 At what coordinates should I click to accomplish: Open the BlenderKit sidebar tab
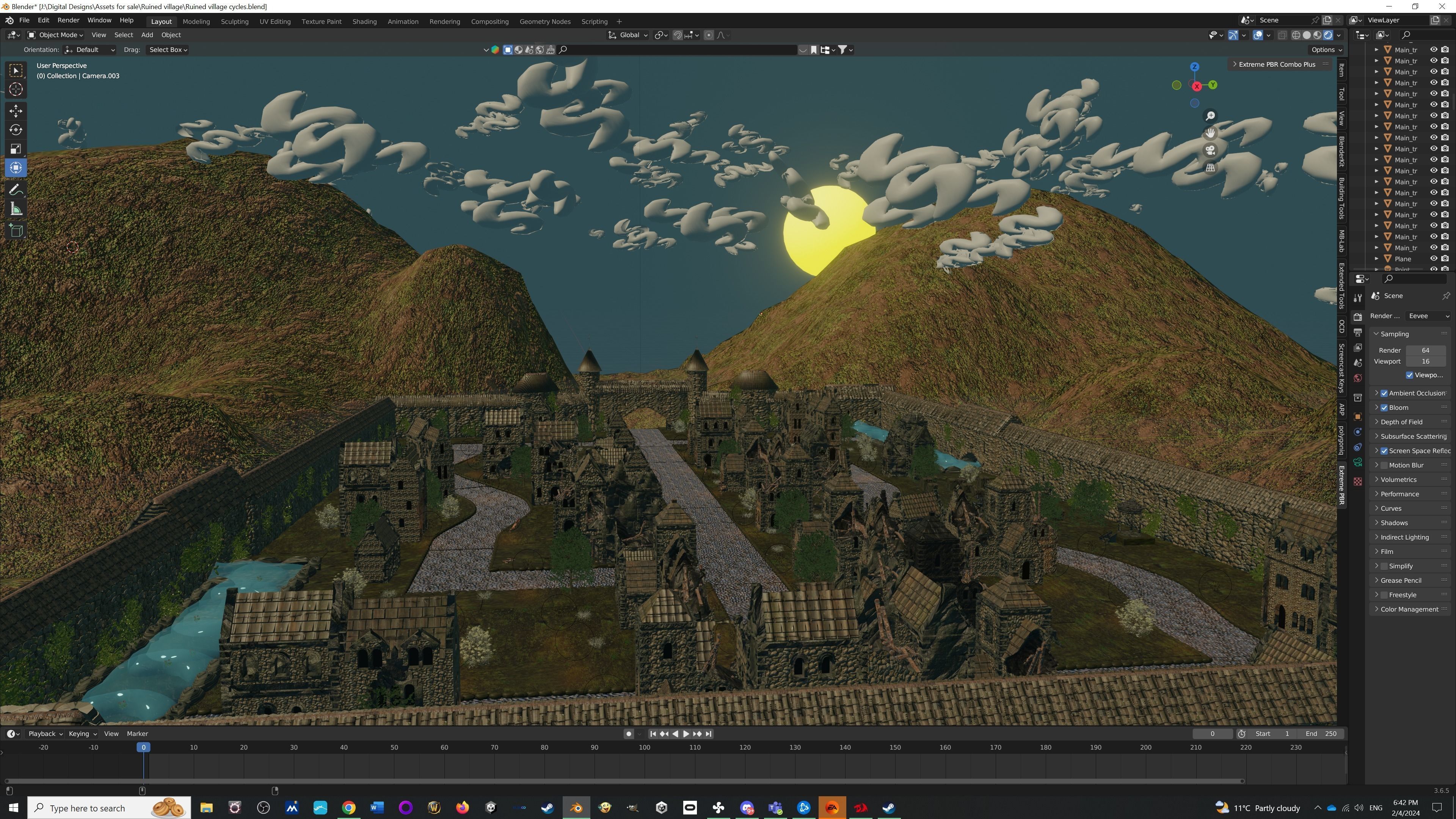tap(1342, 151)
